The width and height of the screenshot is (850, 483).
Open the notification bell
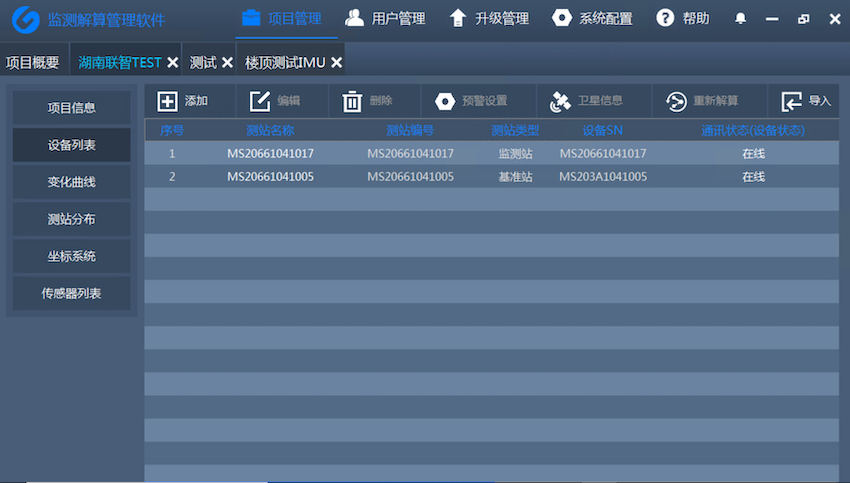740,19
